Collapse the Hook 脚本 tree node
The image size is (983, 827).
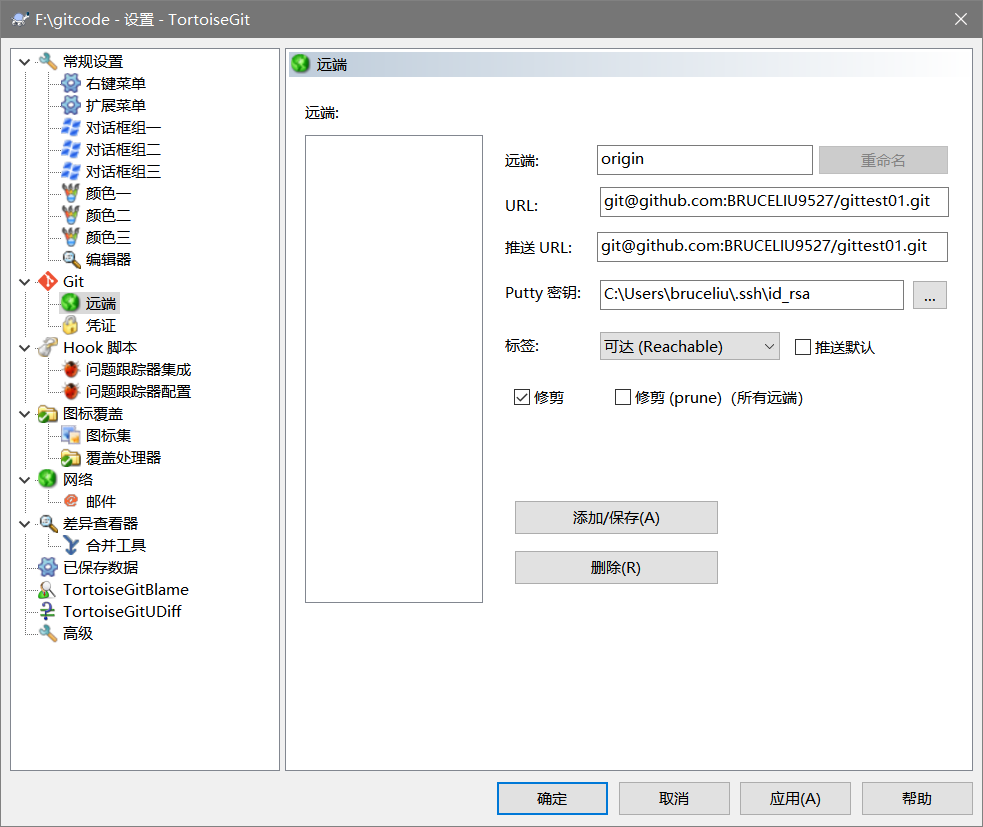24,348
